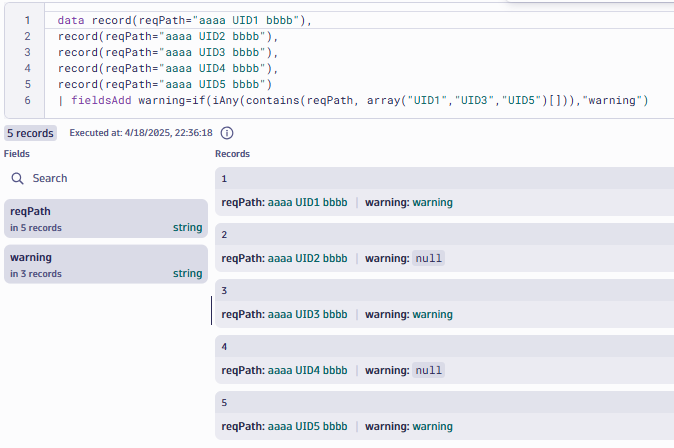Select the warning field in Fields list

104,265
